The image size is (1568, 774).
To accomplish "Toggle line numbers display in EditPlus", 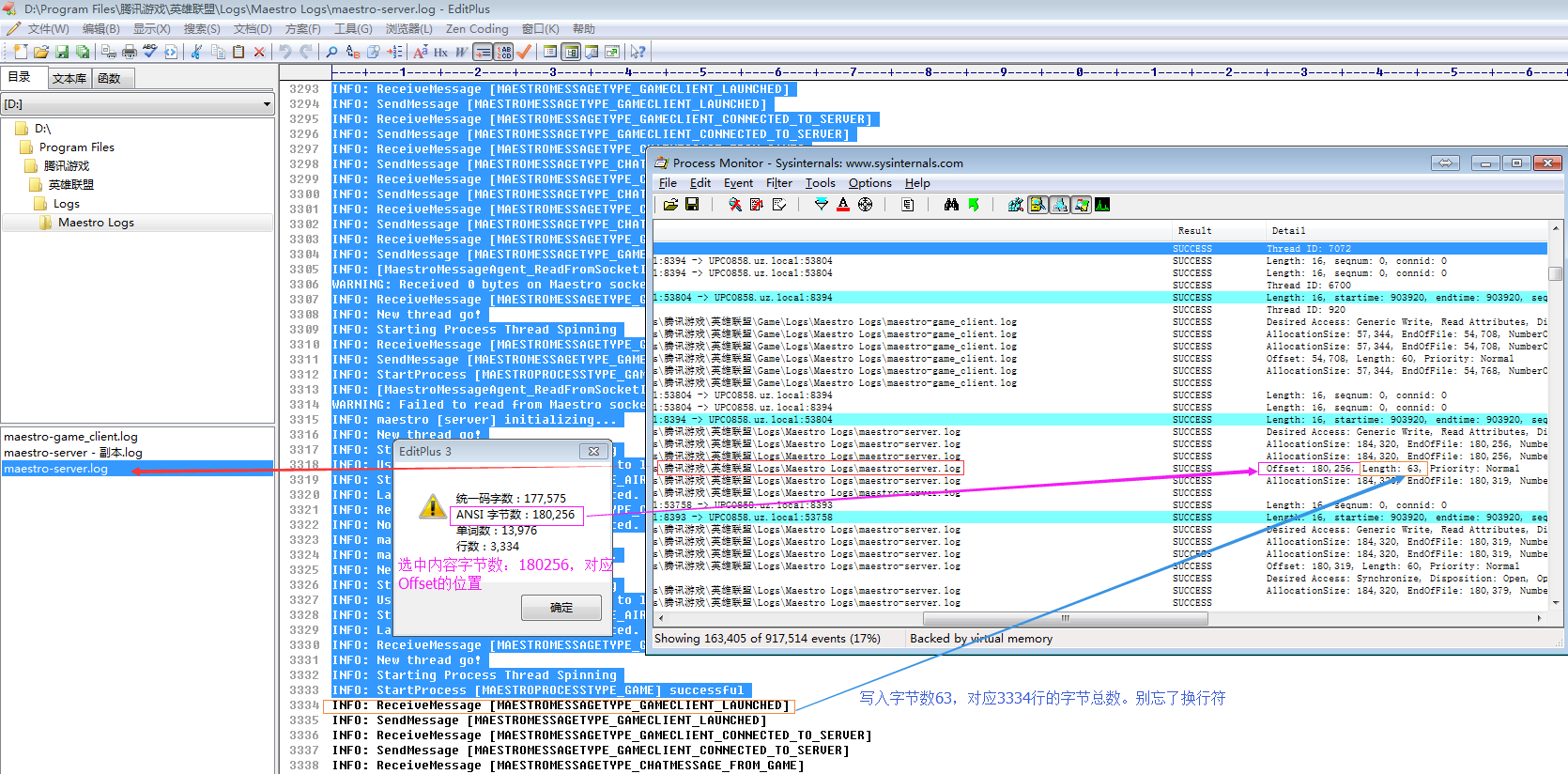I will [x=503, y=52].
